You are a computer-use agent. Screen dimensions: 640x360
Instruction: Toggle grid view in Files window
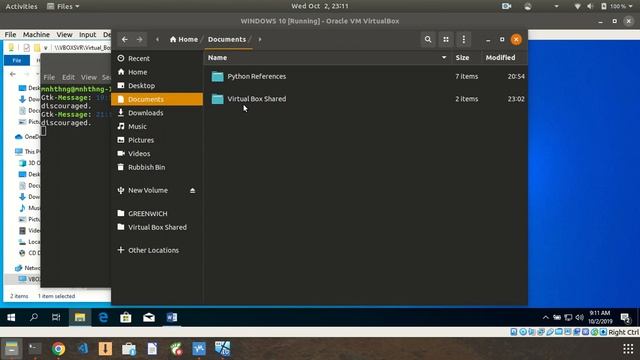(446, 40)
